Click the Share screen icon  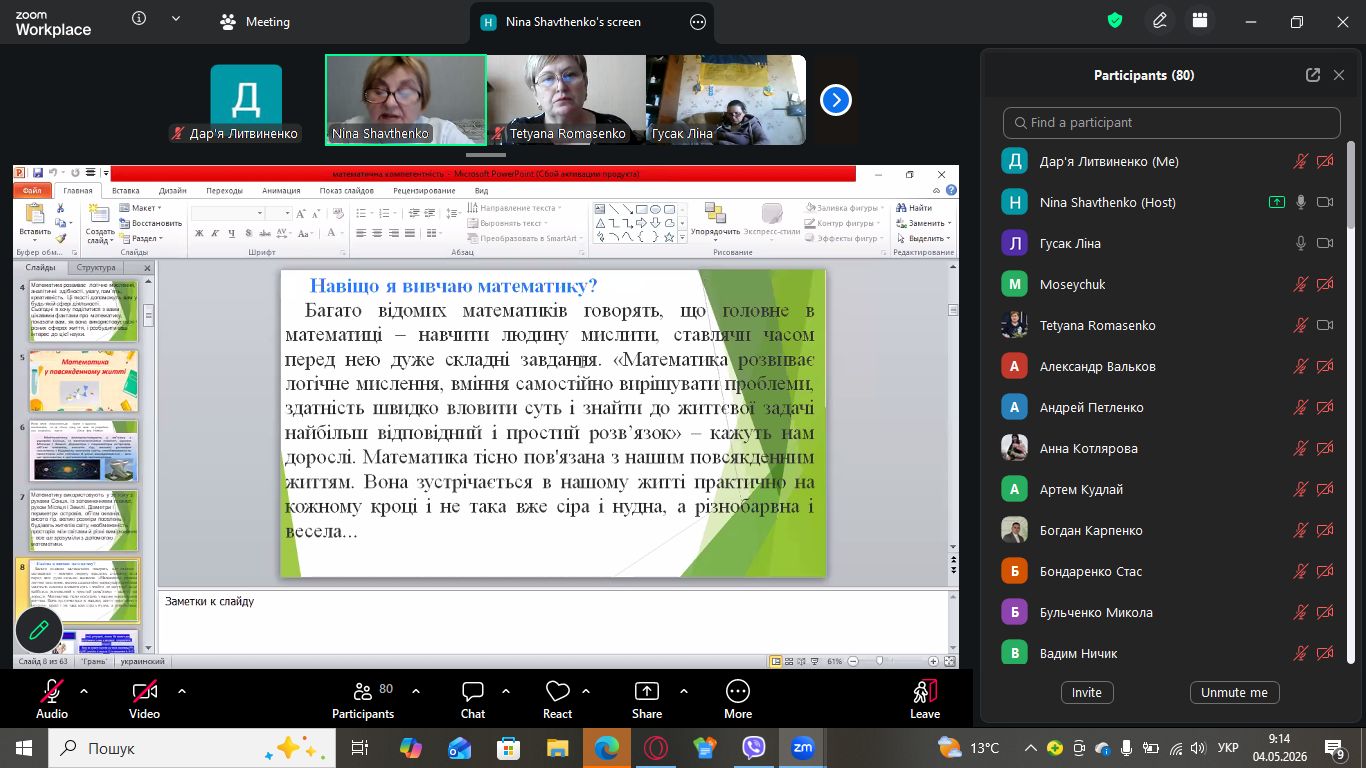(647, 699)
